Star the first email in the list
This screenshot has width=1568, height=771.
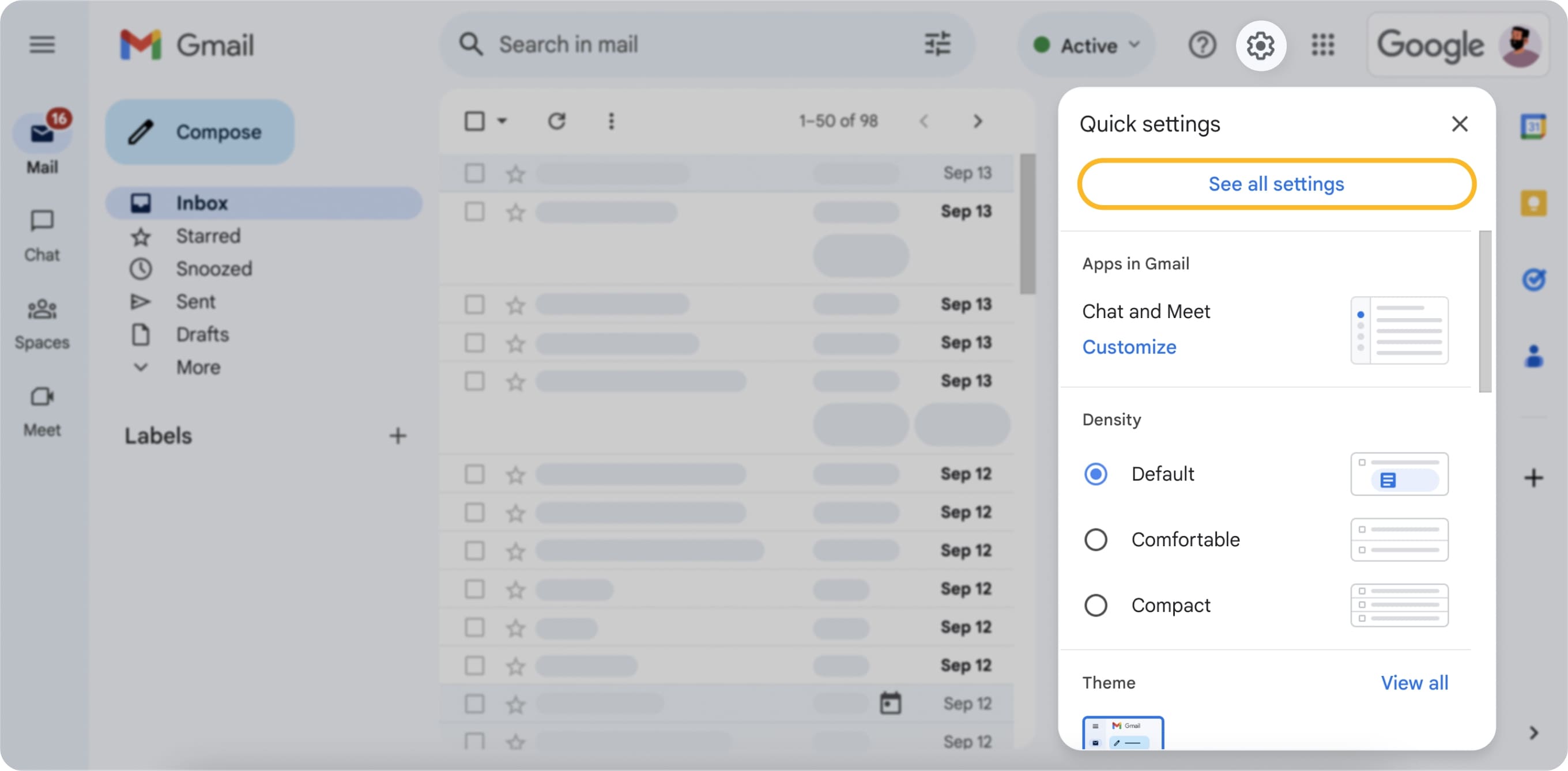[514, 173]
